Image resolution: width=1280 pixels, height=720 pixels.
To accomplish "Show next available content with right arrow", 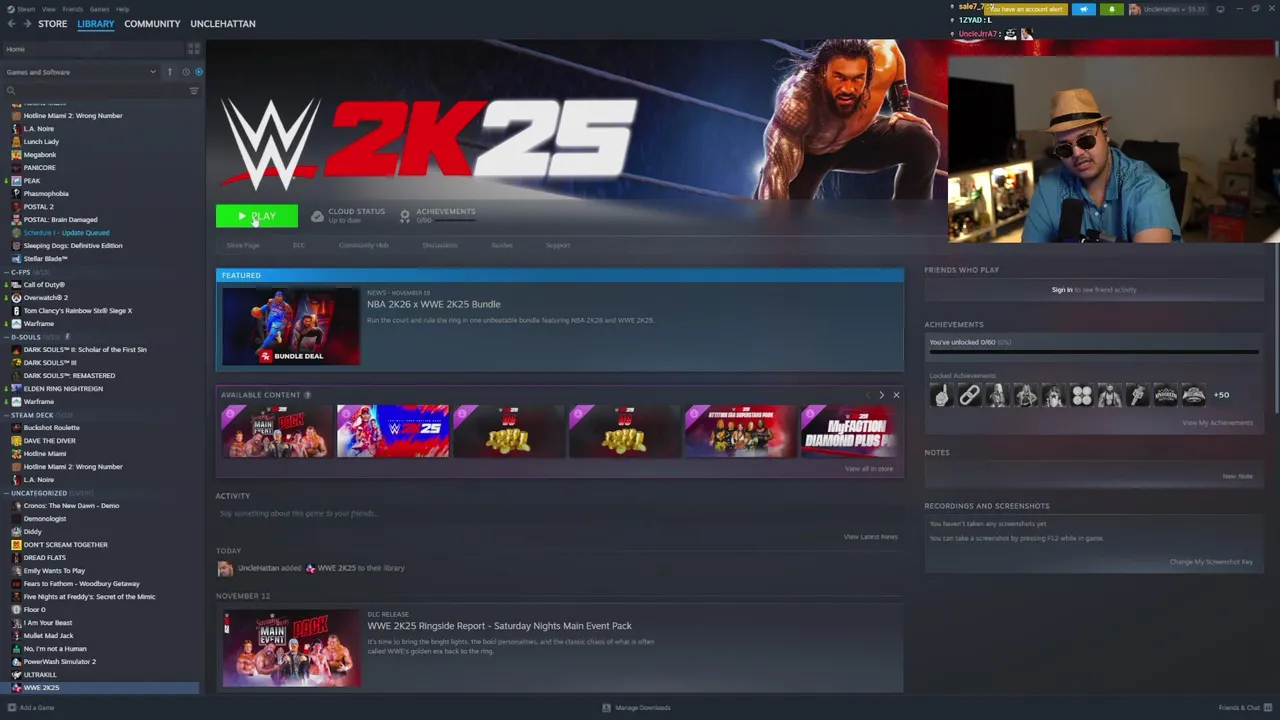I will point(881,395).
